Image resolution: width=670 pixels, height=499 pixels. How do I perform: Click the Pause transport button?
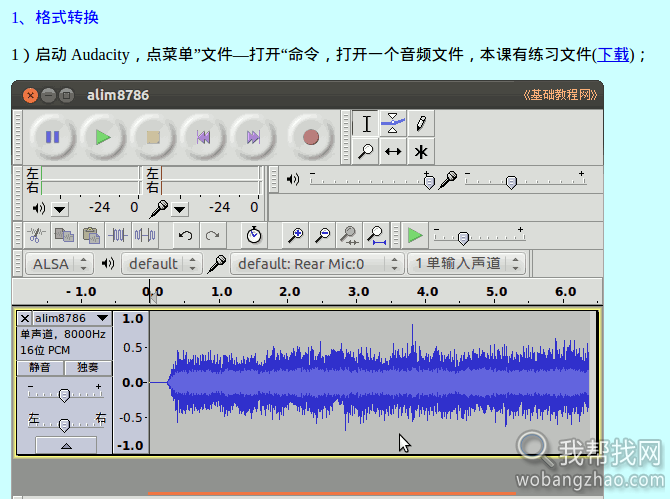click(53, 138)
